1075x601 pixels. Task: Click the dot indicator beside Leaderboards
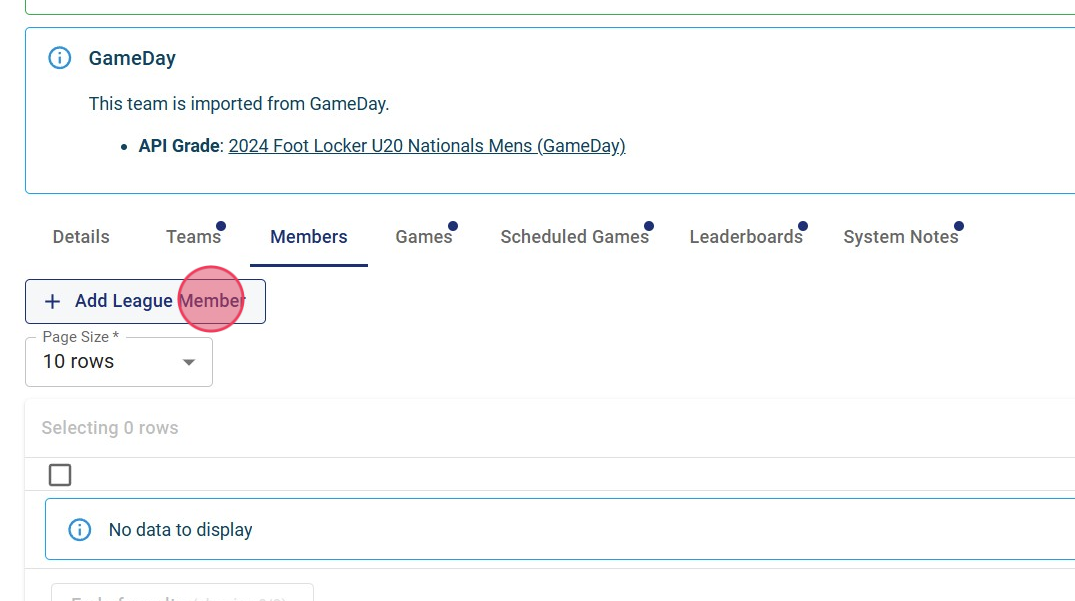[802, 226]
